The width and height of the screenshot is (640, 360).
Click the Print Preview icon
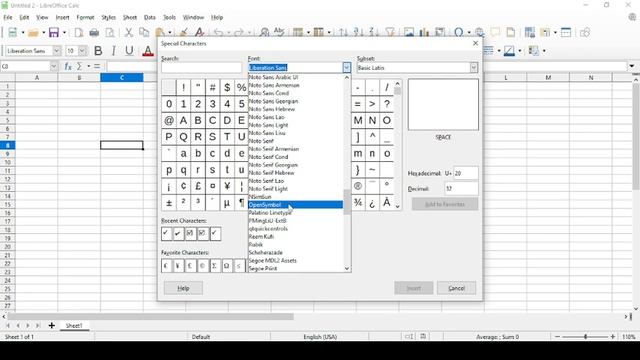click(110, 33)
